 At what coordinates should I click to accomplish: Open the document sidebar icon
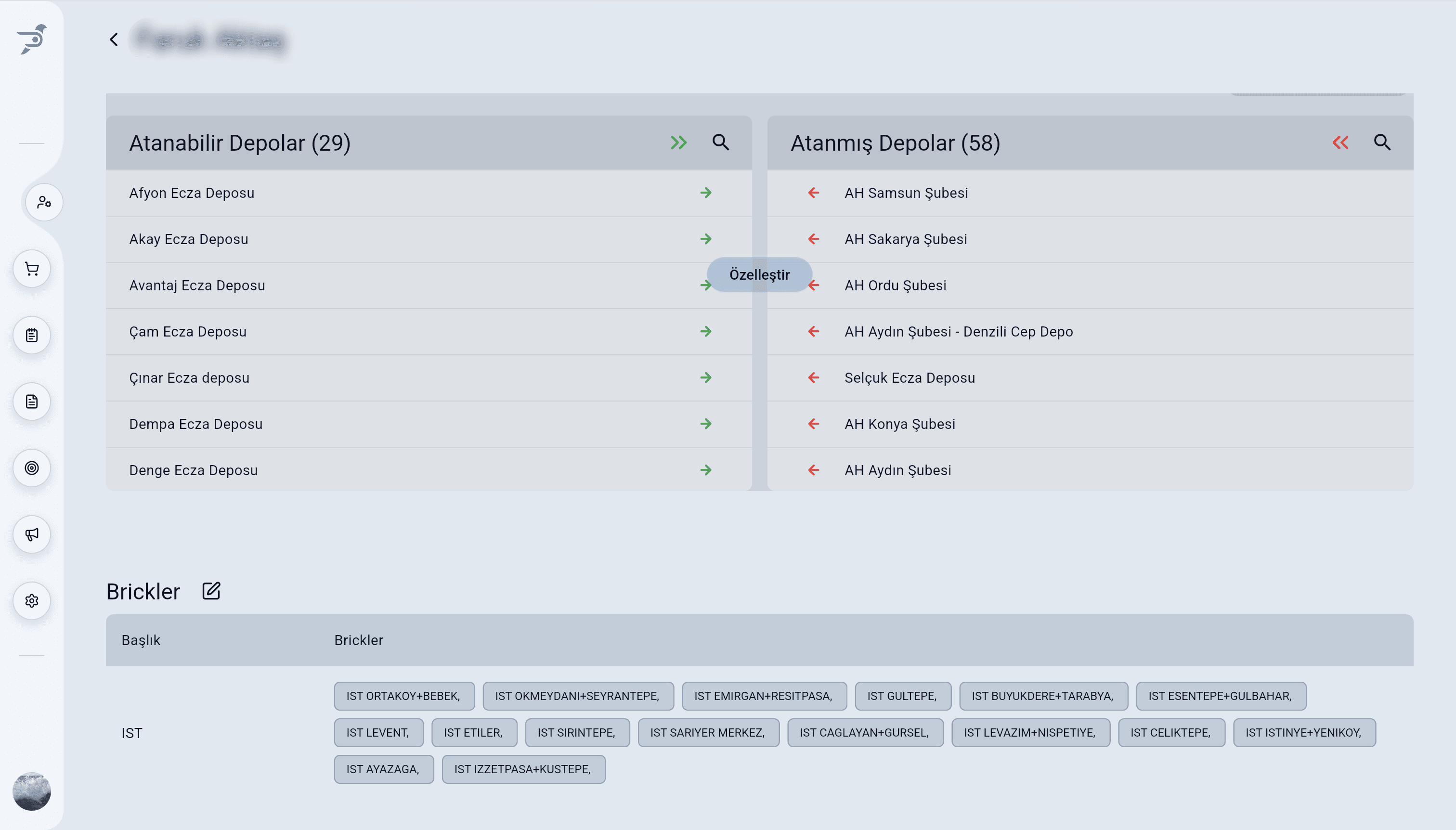32,402
